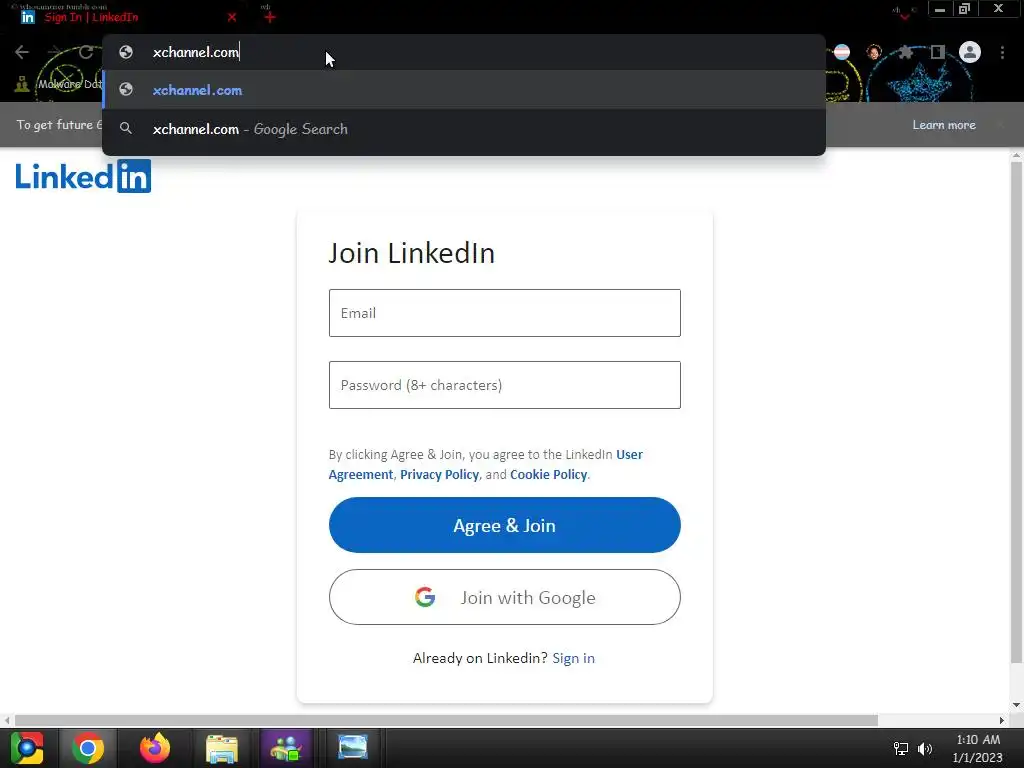Viewport: 1024px width, 768px height.
Task: Click the scroll up arrow on vertical scrollbar
Action: click(1016, 155)
